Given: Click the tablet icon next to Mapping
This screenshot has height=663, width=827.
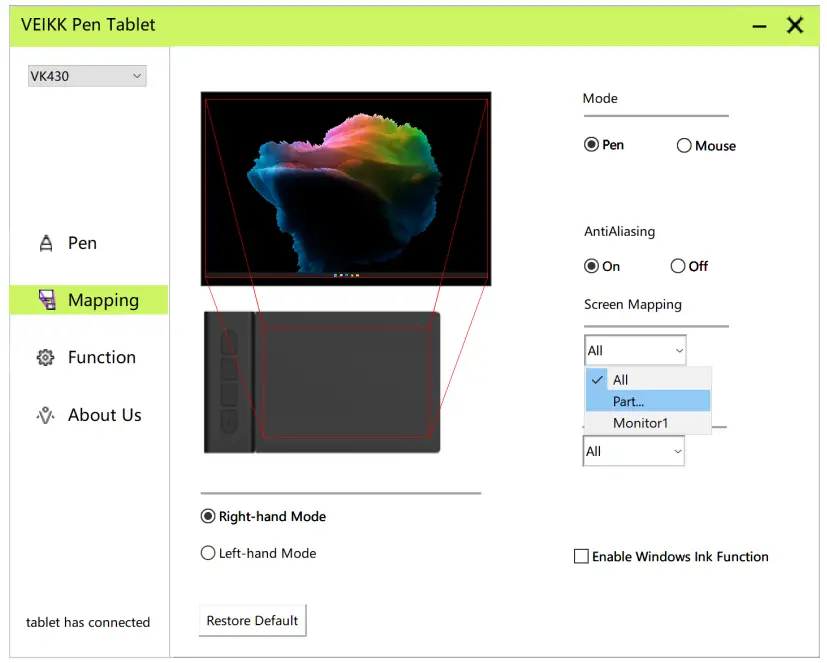Looking at the screenshot, I should pyautogui.click(x=49, y=299).
